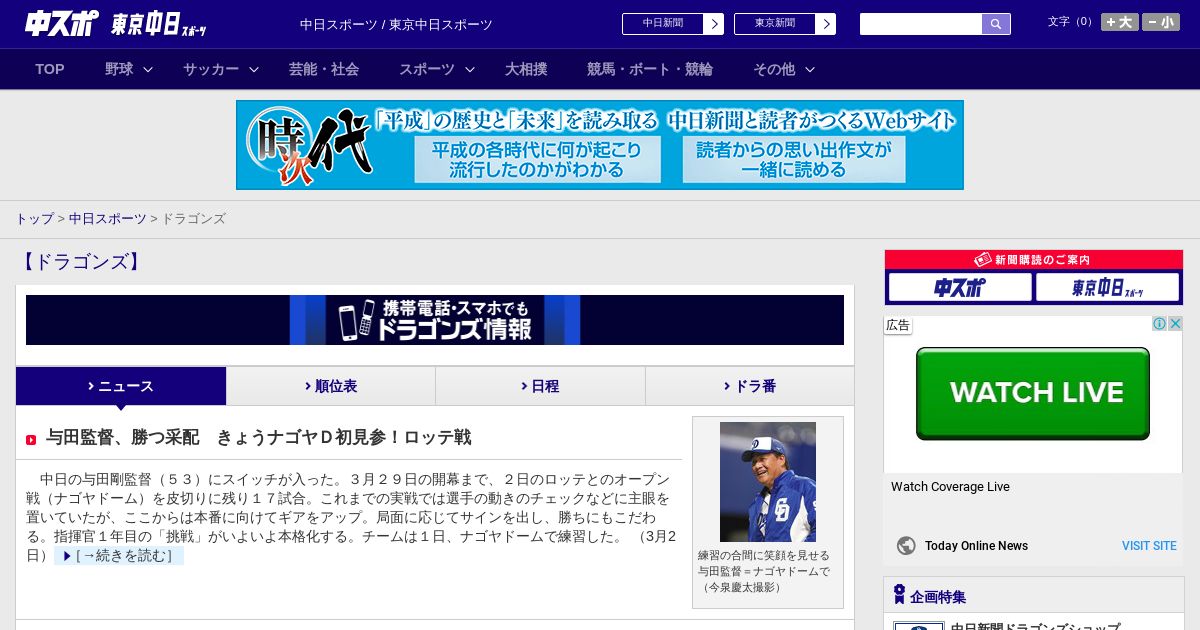Click the magnifier search button
The image size is (1200, 630).
tap(996, 24)
